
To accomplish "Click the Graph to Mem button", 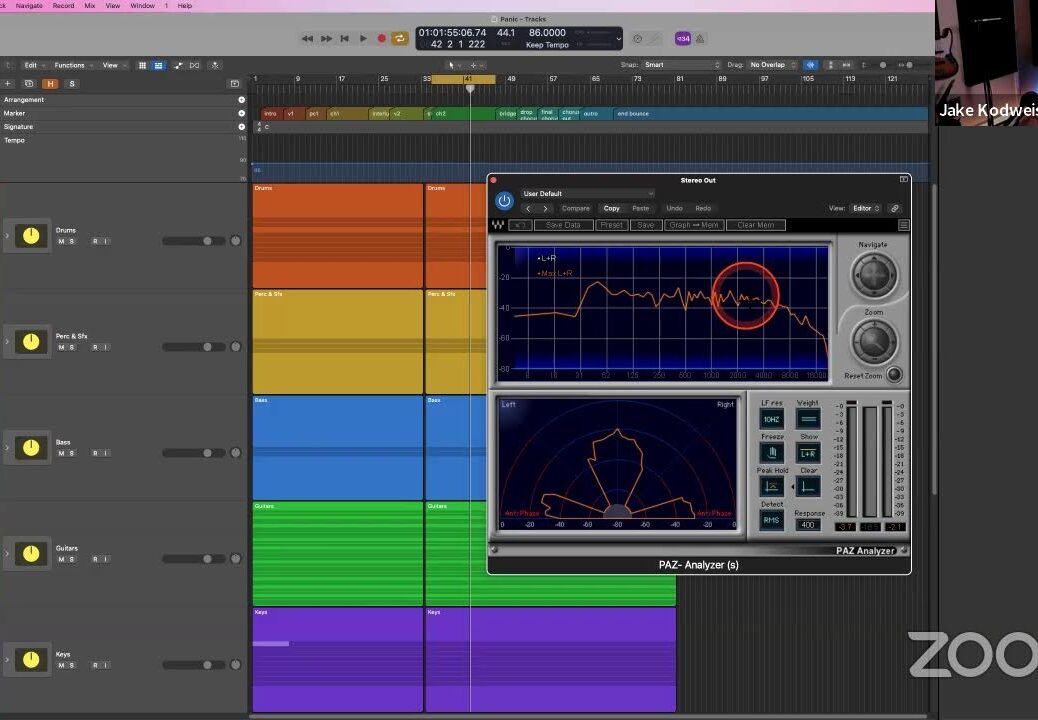I will [694, 225].
